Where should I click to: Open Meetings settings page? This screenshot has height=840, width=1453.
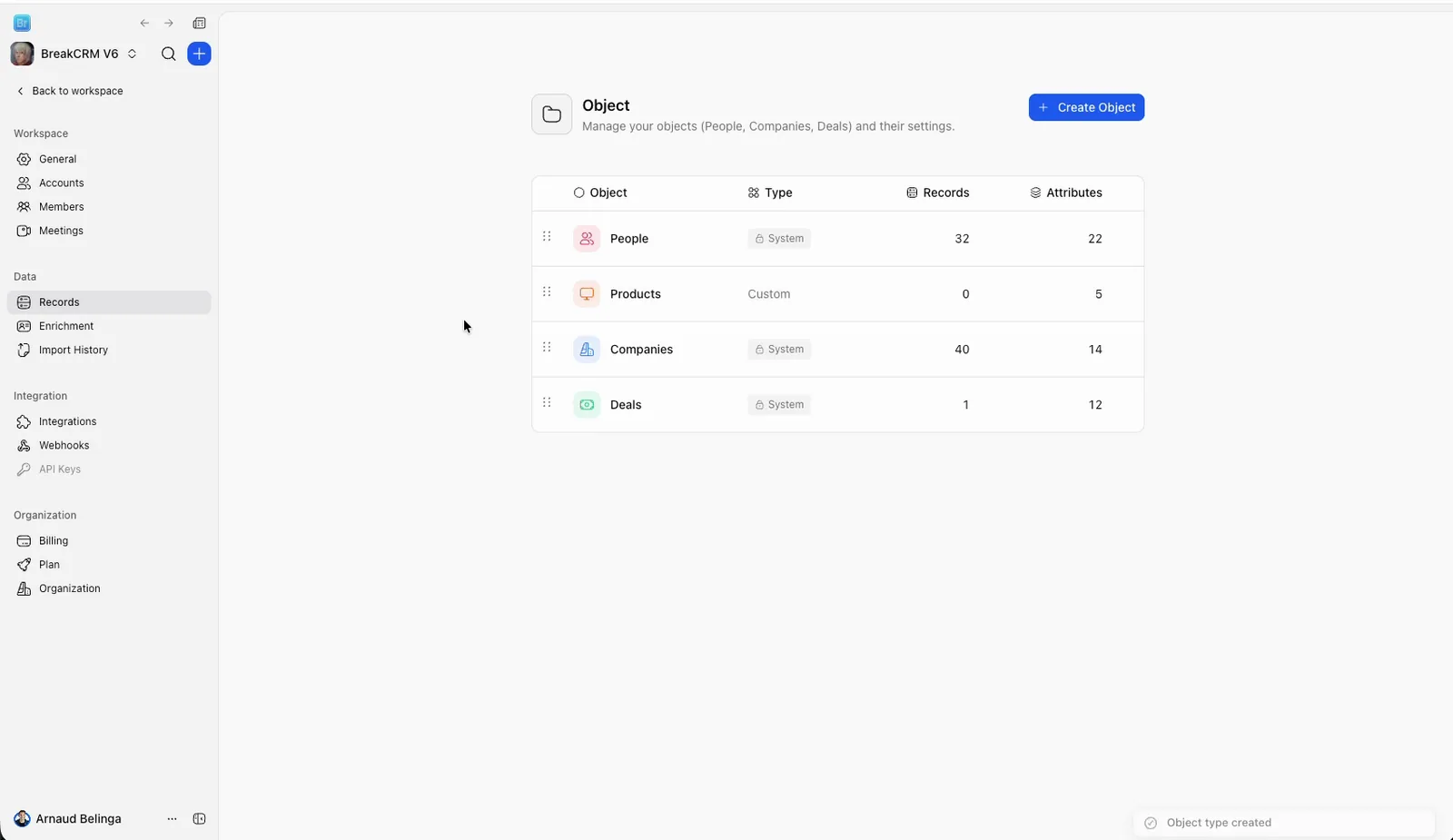[109, 231]
